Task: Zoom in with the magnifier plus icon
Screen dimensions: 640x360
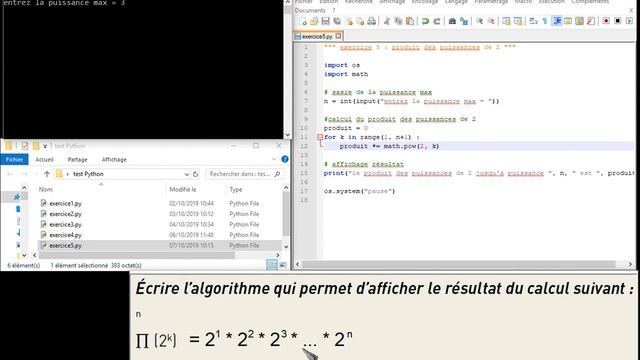Action: click(x=479, y=21)
